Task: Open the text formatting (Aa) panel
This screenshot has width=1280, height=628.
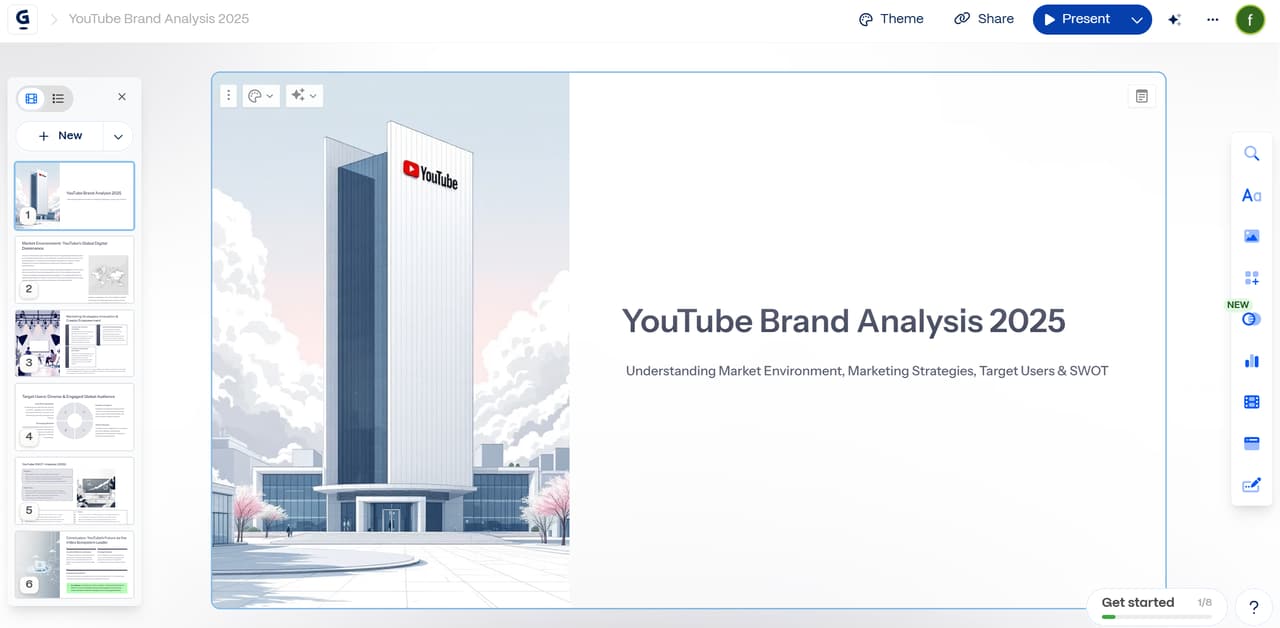Action: click(x=1251, y=195)
